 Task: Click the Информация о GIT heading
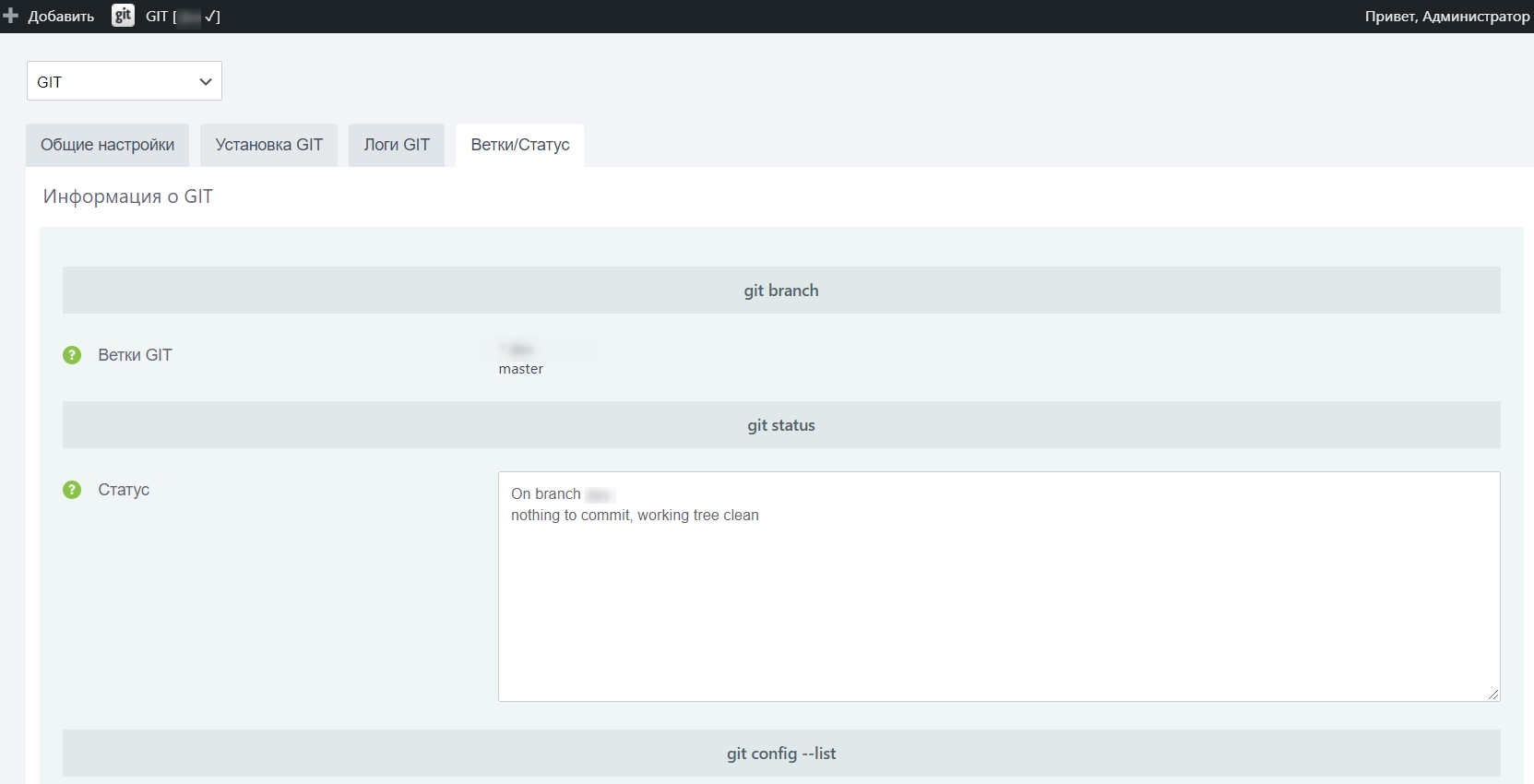tap(128, 196)
